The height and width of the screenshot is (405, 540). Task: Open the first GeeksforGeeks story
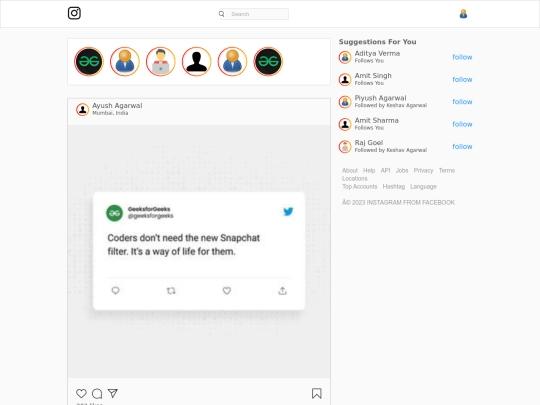[89, 62]
